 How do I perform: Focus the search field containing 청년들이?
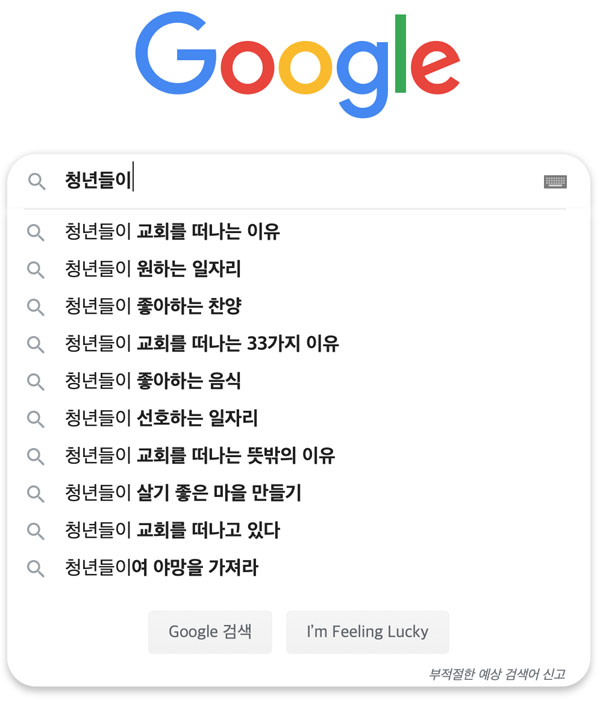coord(300,181)
